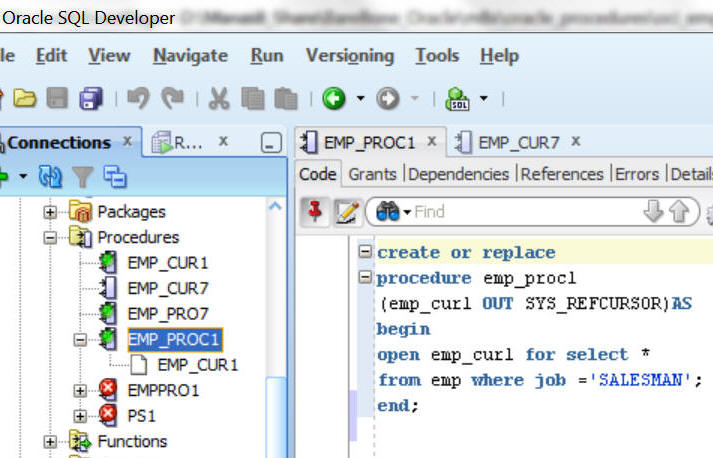The width and height of the screenshot is (713, 458).
Task: Open the Tools menu
Action: [437, 56]
